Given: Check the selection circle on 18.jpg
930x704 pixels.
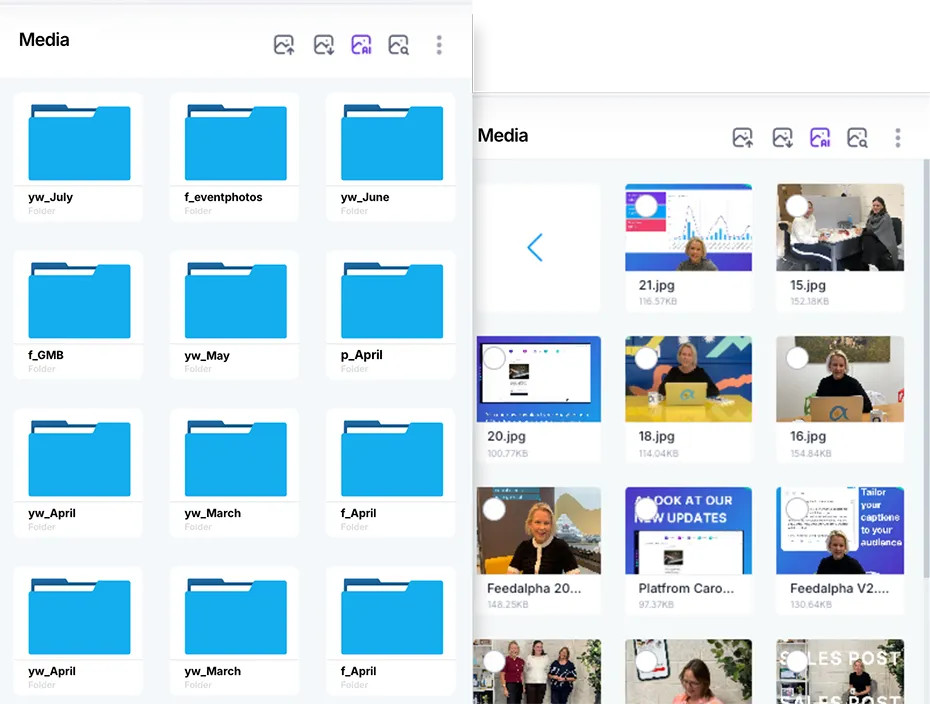Looking at the screenshot, I should coord(646,358).
